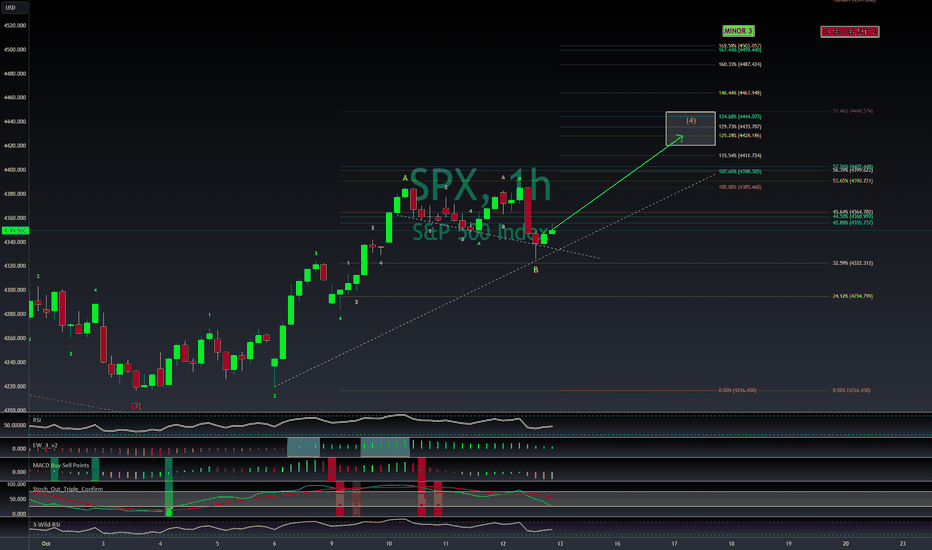
Task: Open the MACD Buy-Sell Points indicator legend
Action: (x=61, y=465)
